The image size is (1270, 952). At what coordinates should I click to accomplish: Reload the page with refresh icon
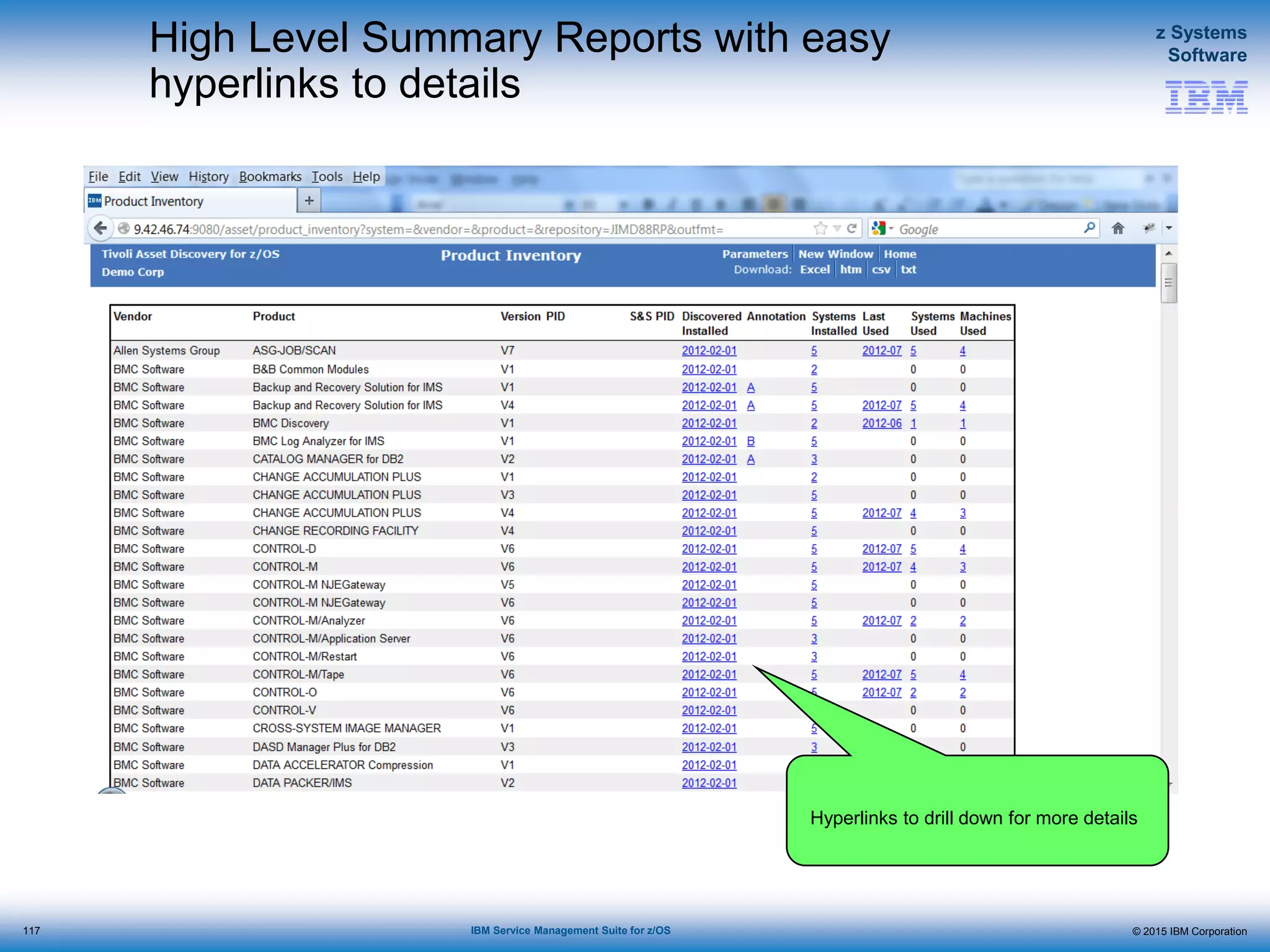pyautogui.click(x=852, y=229)
